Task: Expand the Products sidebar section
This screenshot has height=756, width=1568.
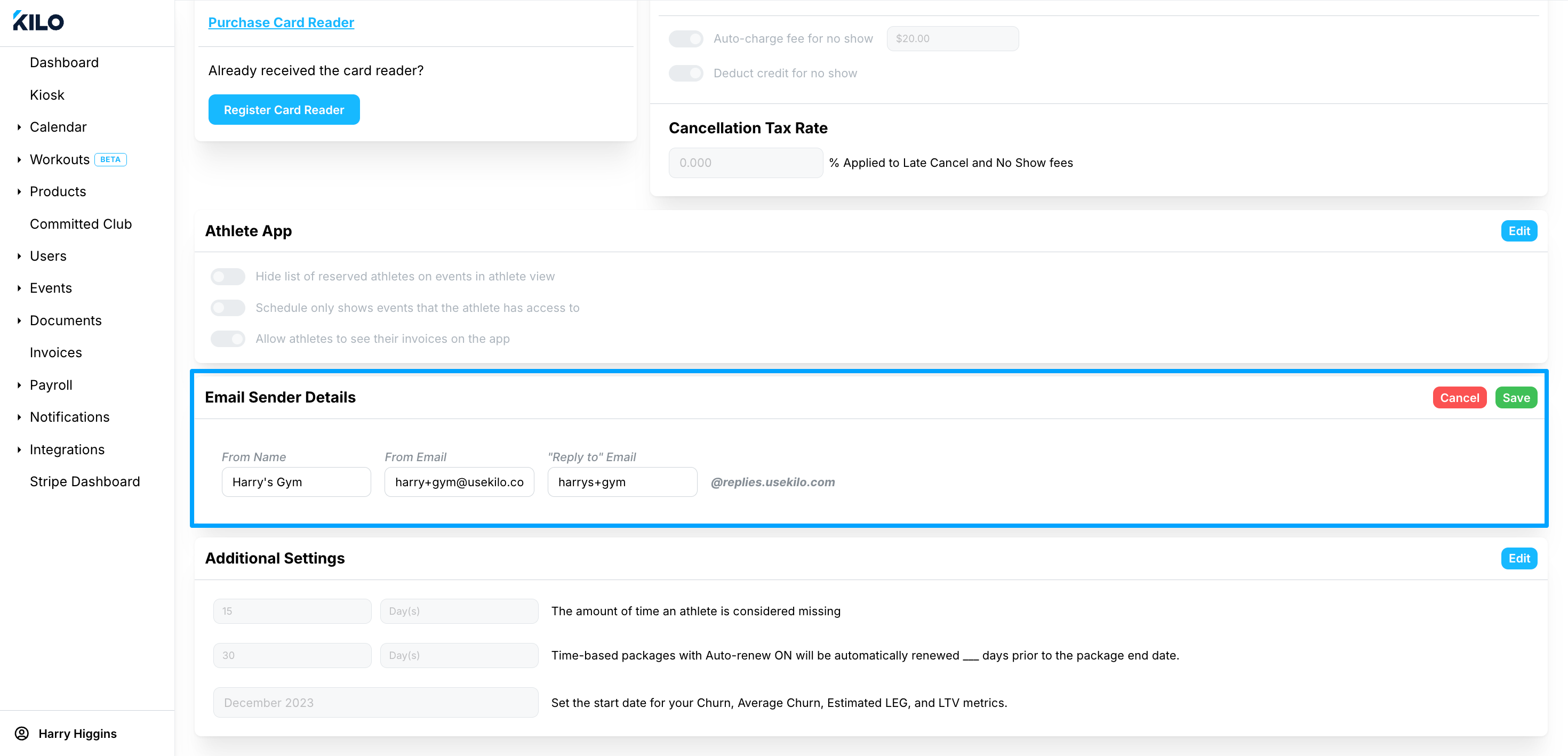Action: [20, 192]
